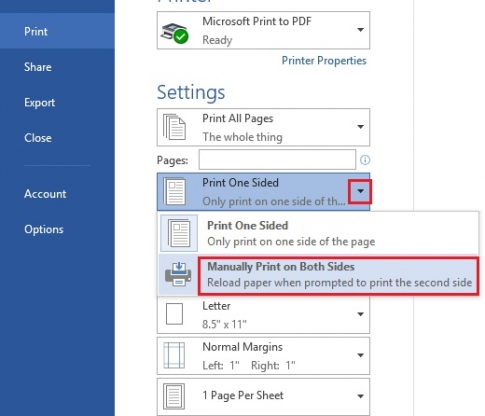Click the 1 Page Per Sheet icon
Image resolution: width=485 pixels, height=416 pixels.
(x=174, y=396)
